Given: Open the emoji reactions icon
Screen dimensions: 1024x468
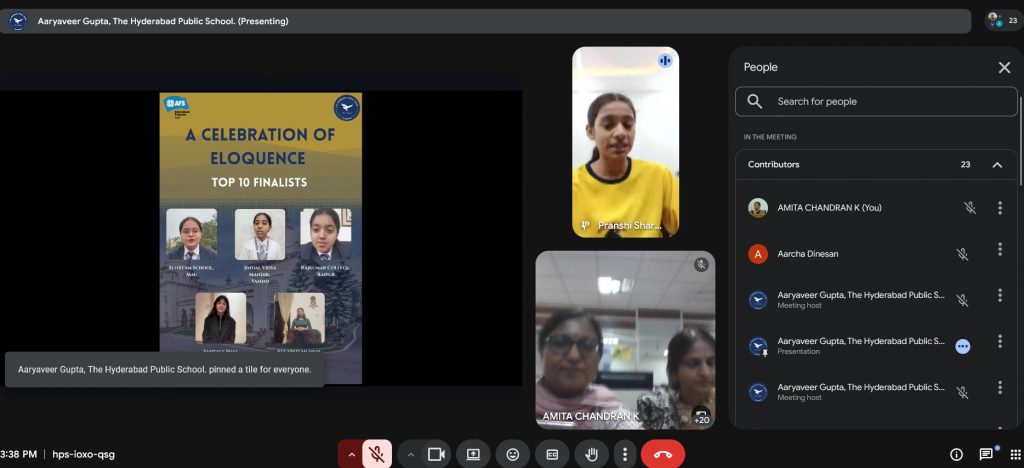Looking at the screenshot, I should coord(513,454).
